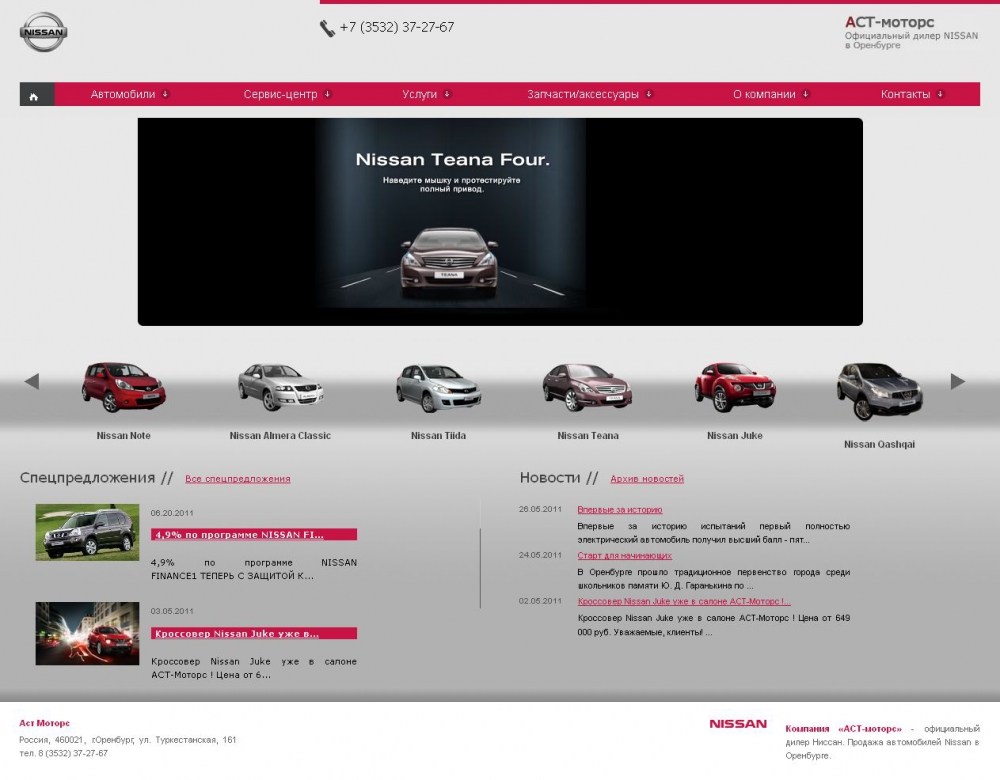
Task: Select the Nissan Teana car image
Action: (587, 386)
